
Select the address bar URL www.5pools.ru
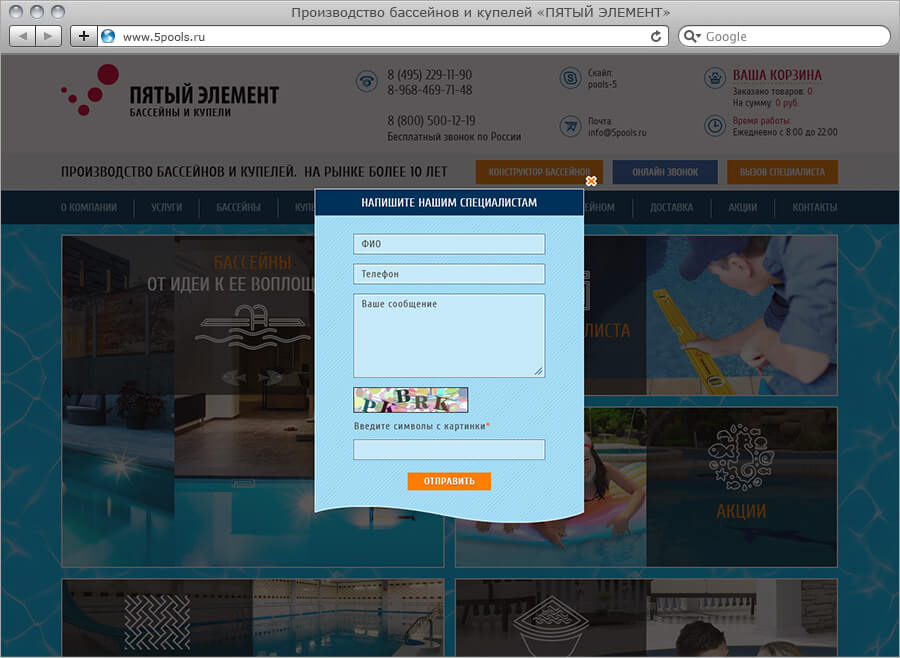[x=164, y=37]
